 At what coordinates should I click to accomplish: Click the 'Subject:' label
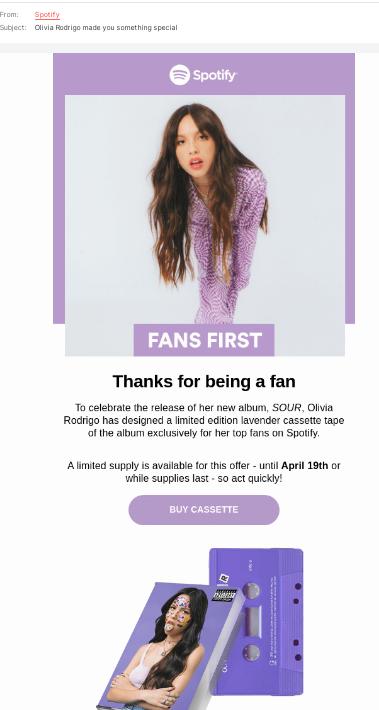click(13, 28)
